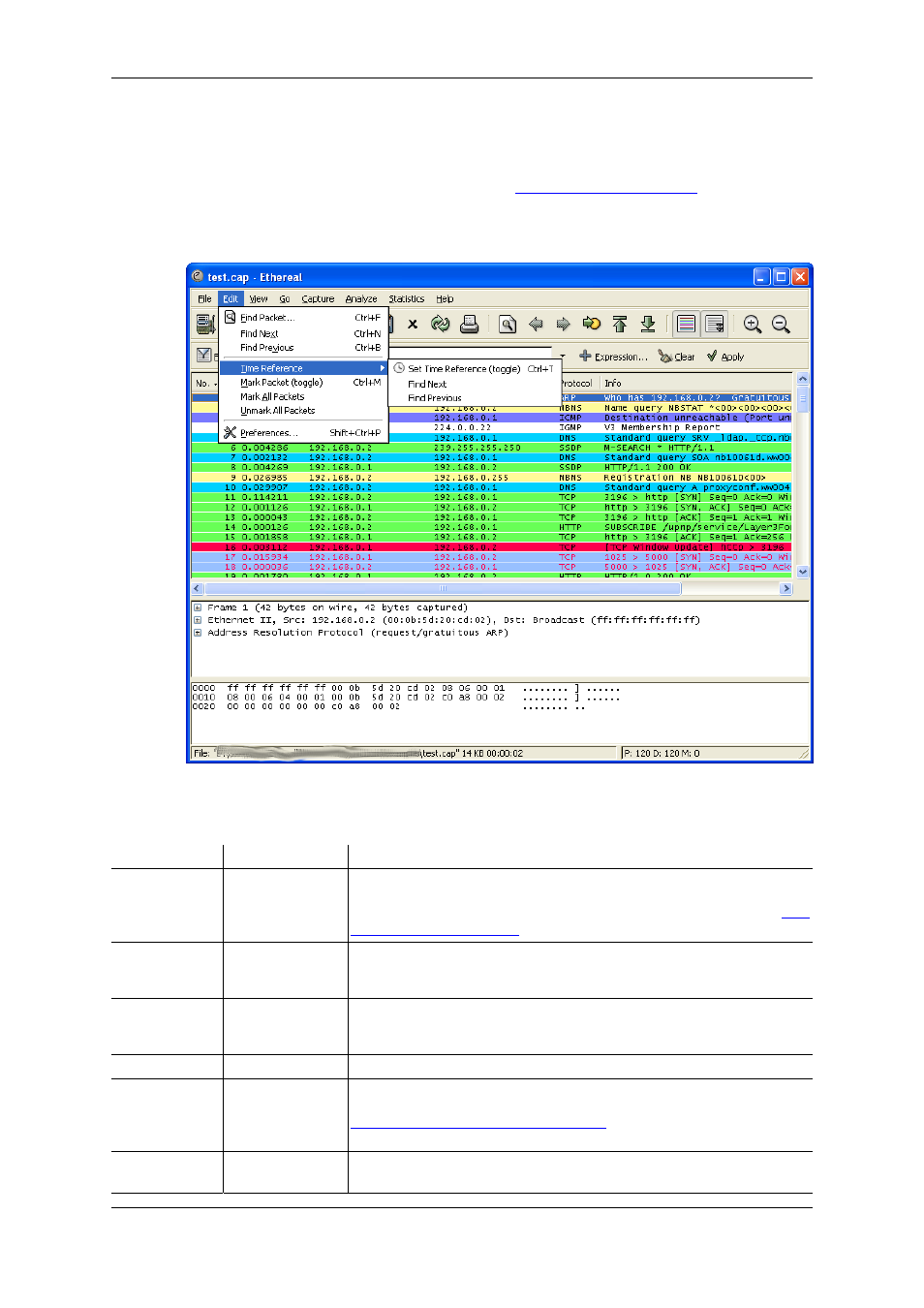Click horizontal scrollbar right arrow

(786, 588)
